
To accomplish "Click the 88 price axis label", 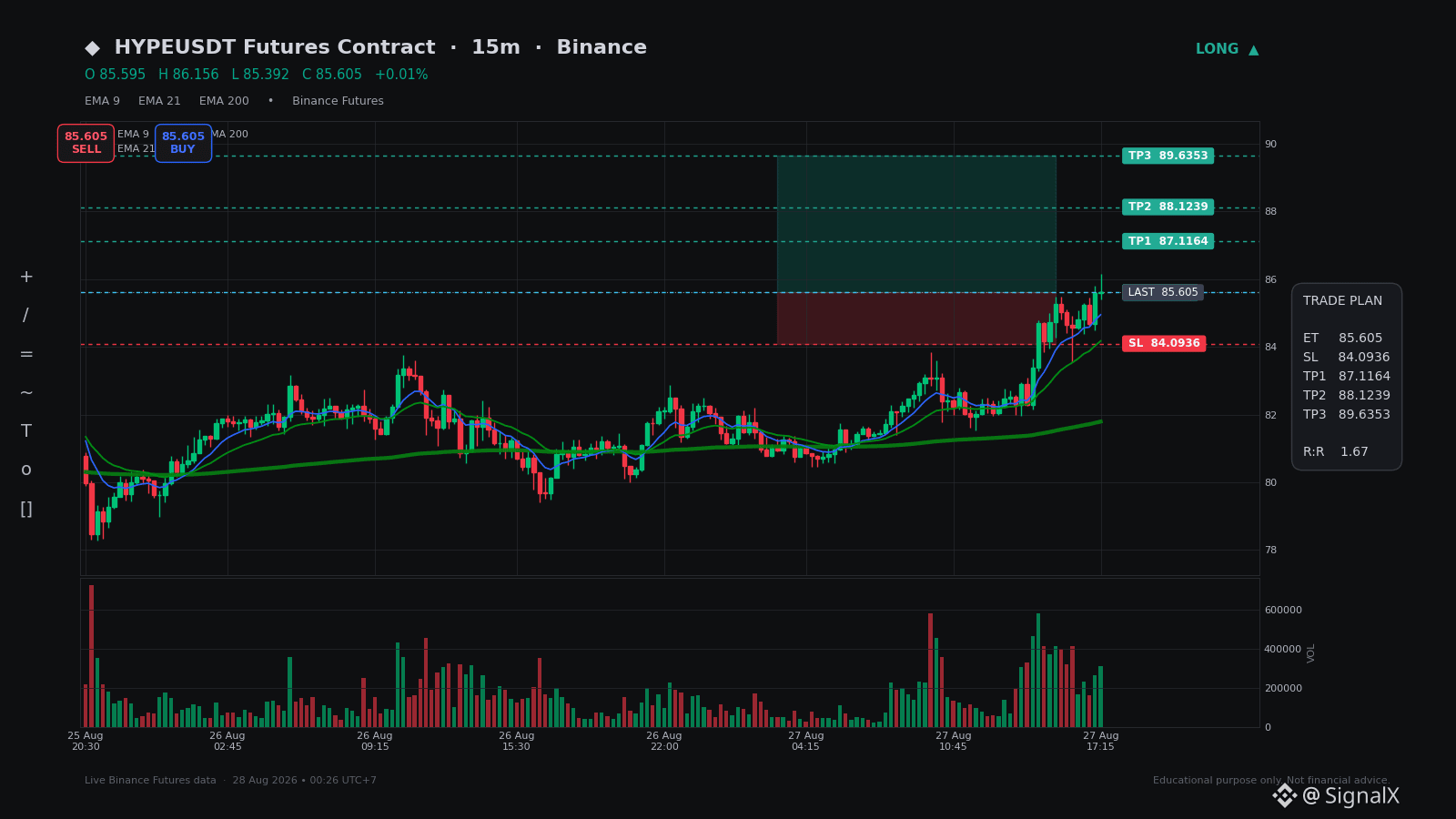I will tap(1270, 212).
